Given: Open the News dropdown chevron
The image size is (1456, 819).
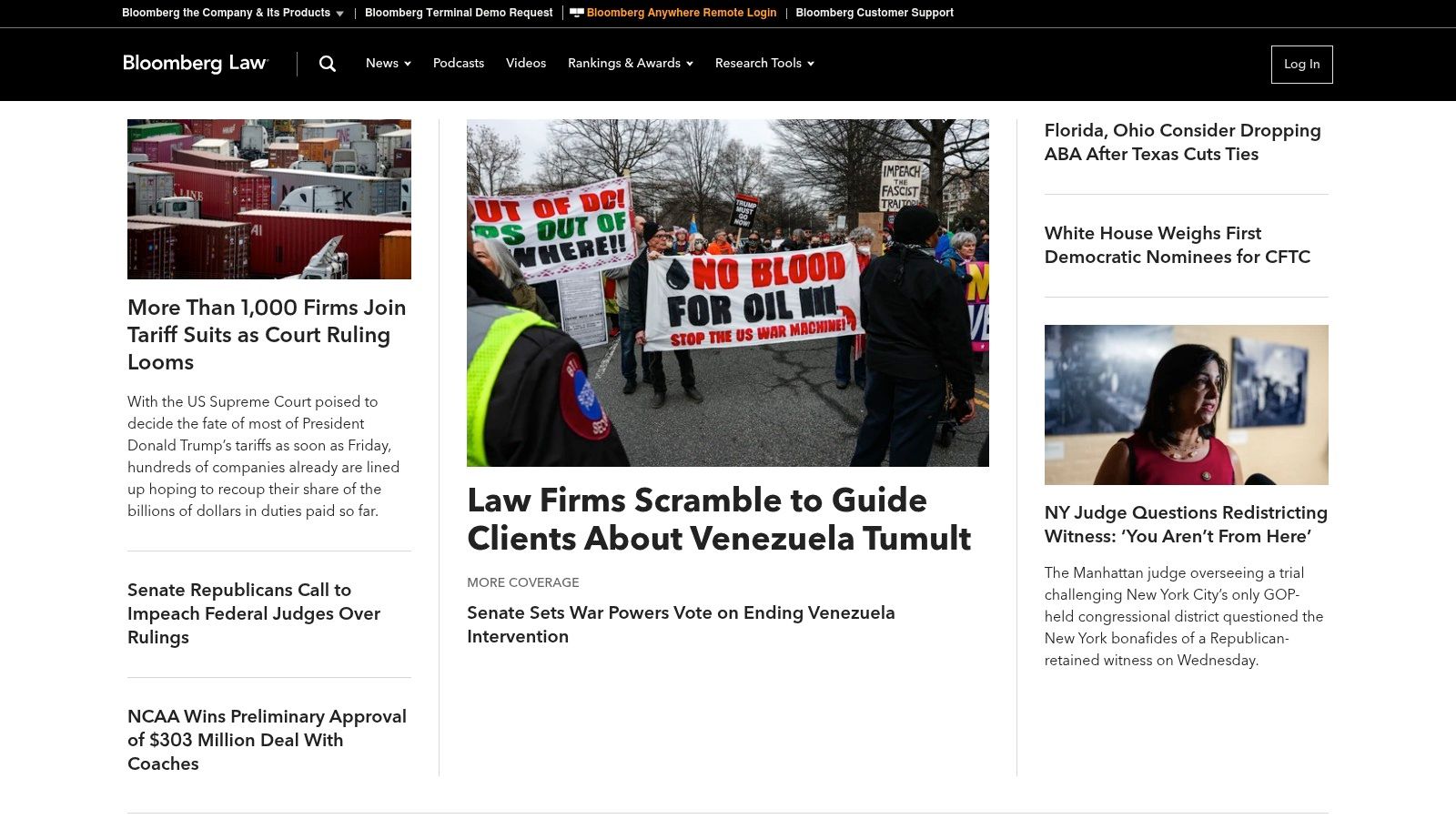Looking at the screenshot, I should pyautogui.click(x=407, y=64).
